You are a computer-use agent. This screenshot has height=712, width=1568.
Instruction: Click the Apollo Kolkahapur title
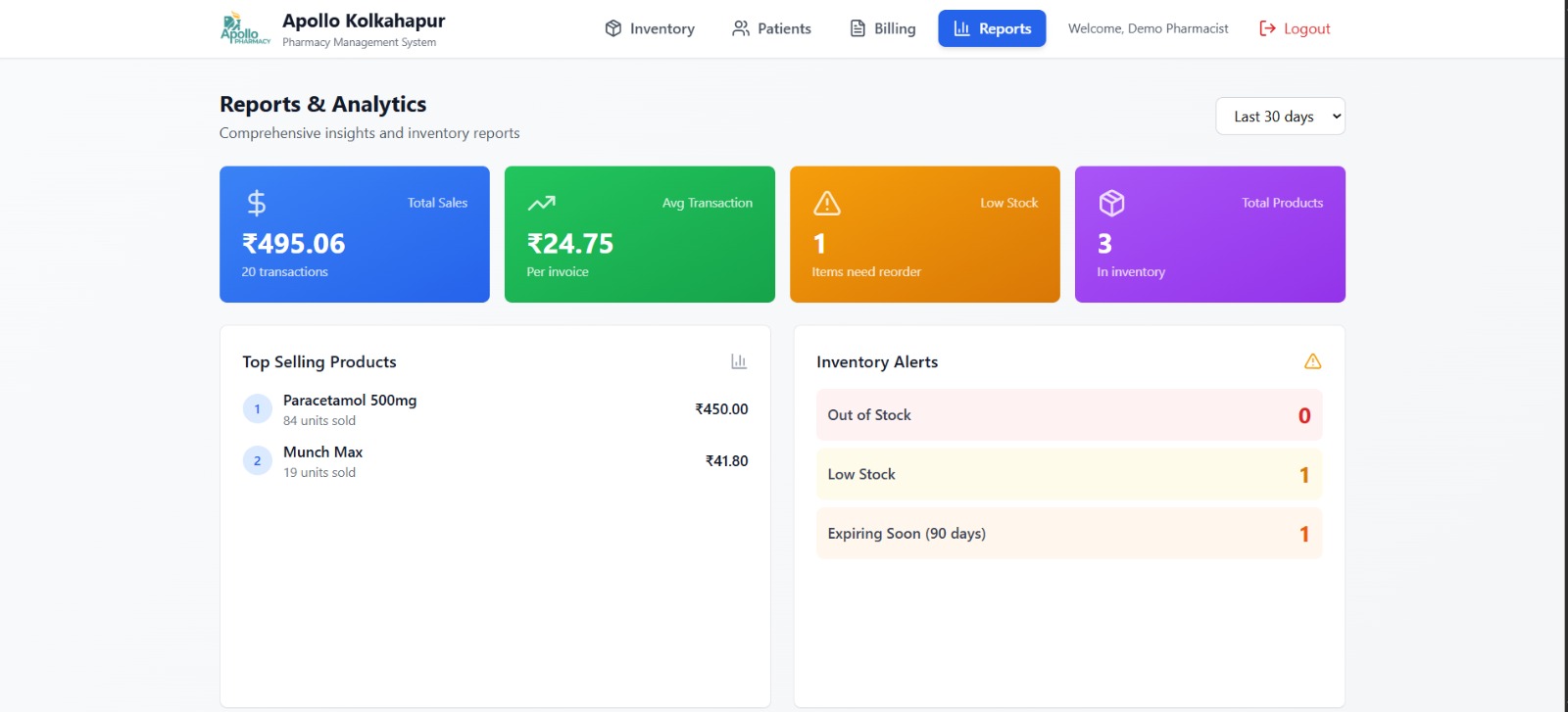point(364,21)
